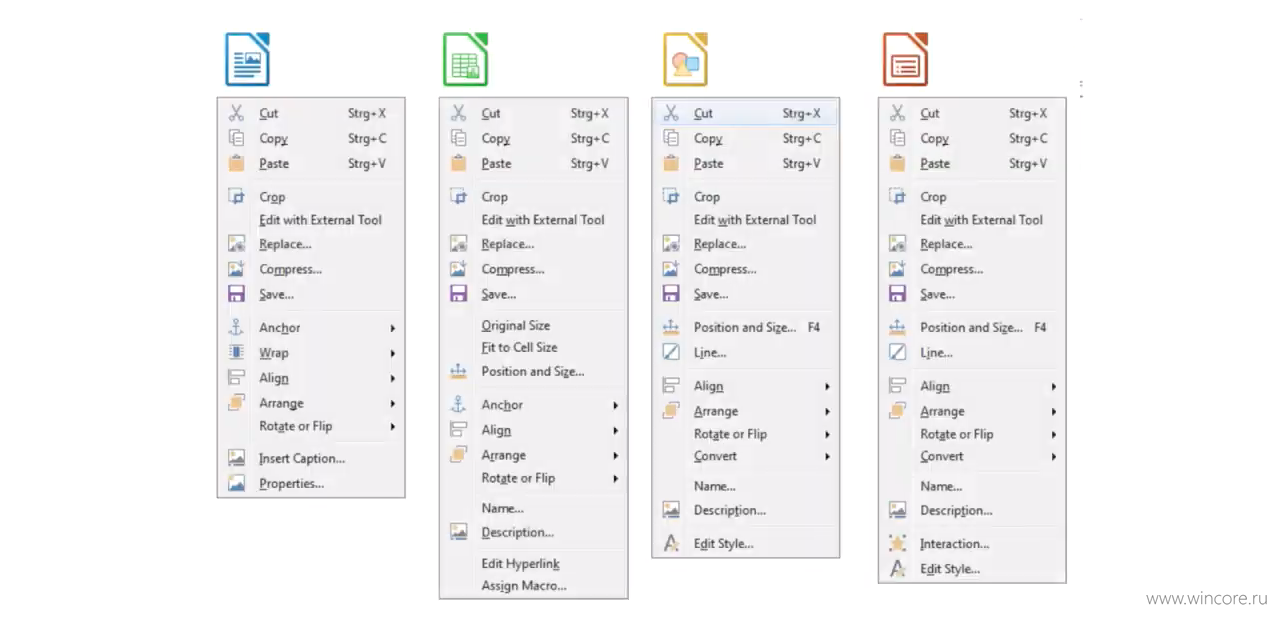Click the LibreOffice Draw application icon
The image size is (1280, 618).
tap(685, 59)
